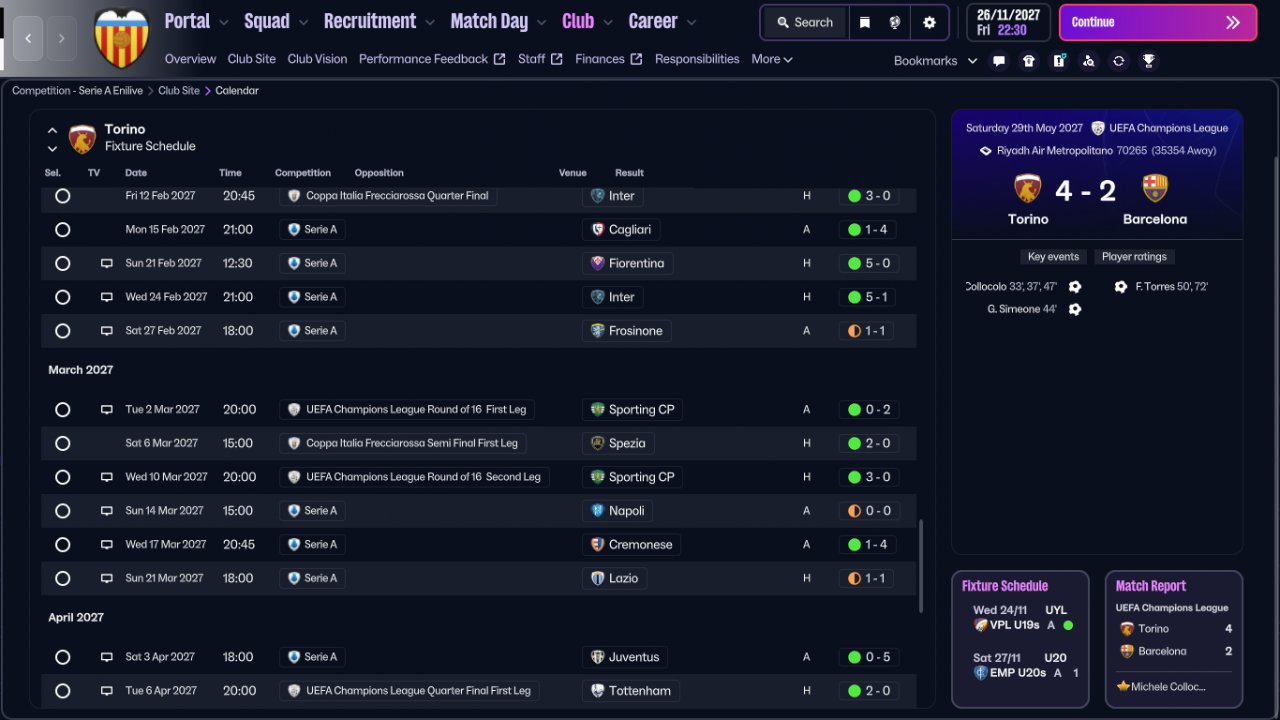Select the radio button for Cagliari fixture
1280x720 pixels.
(62, 230)
